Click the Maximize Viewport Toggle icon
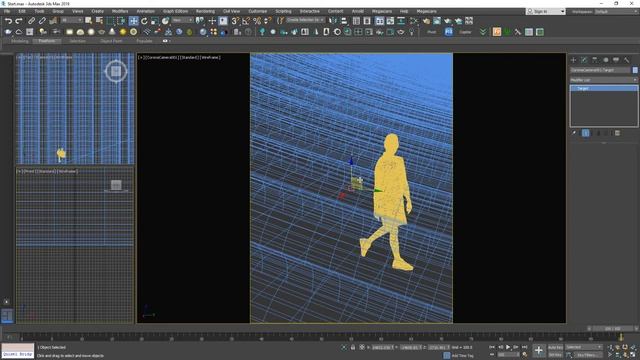This screenshot has height=360, width=640. [x=633, y=355]
